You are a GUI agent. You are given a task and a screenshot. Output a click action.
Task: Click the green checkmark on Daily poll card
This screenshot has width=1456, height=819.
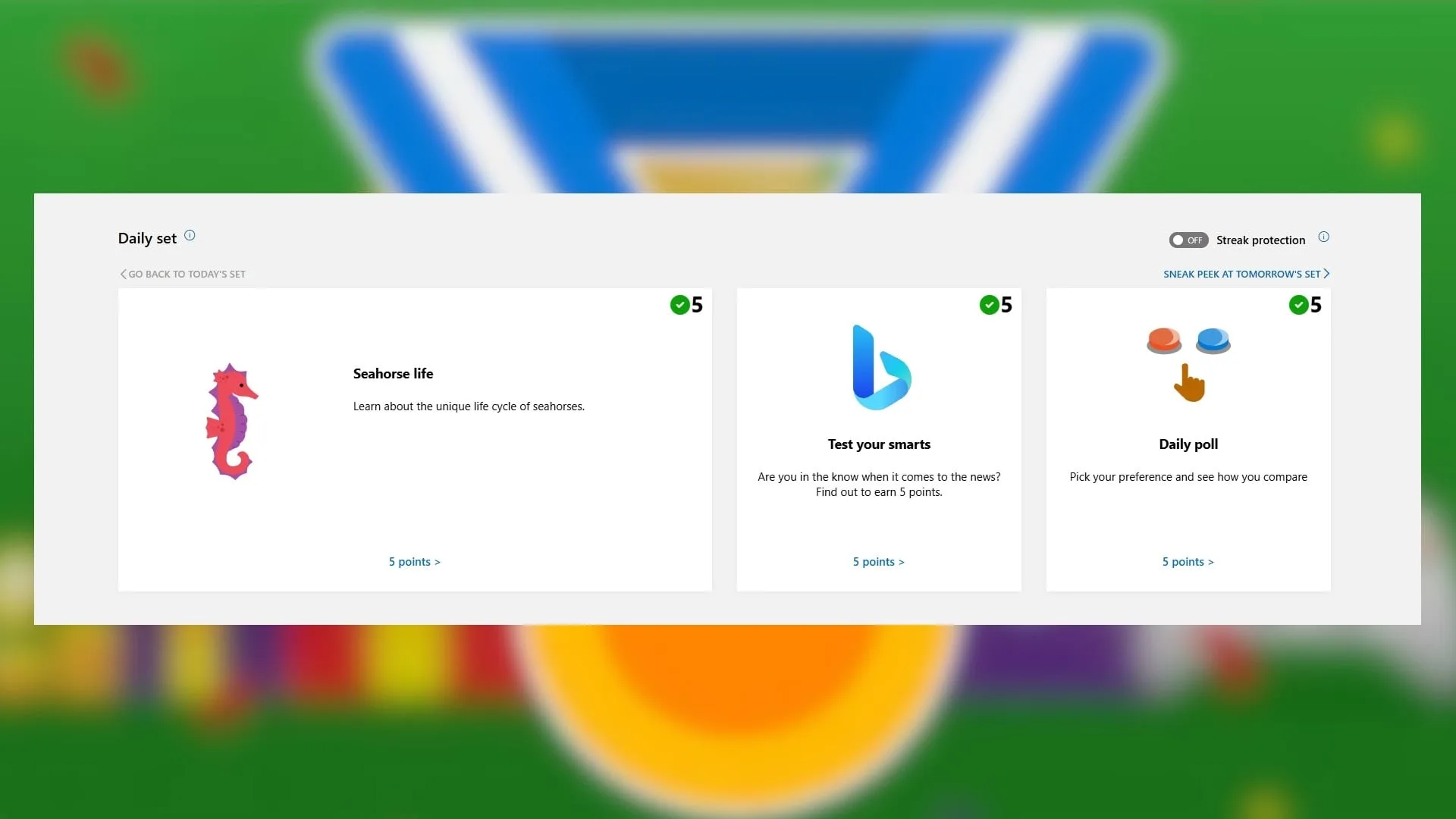click(x=1298, y=305)
